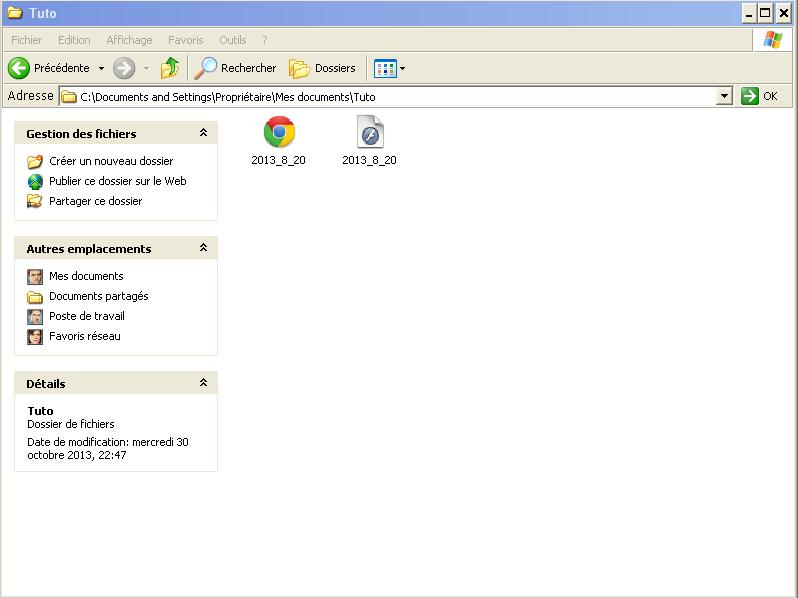
Task: Click the Rechercher search icon
Action: pos(206,68)
